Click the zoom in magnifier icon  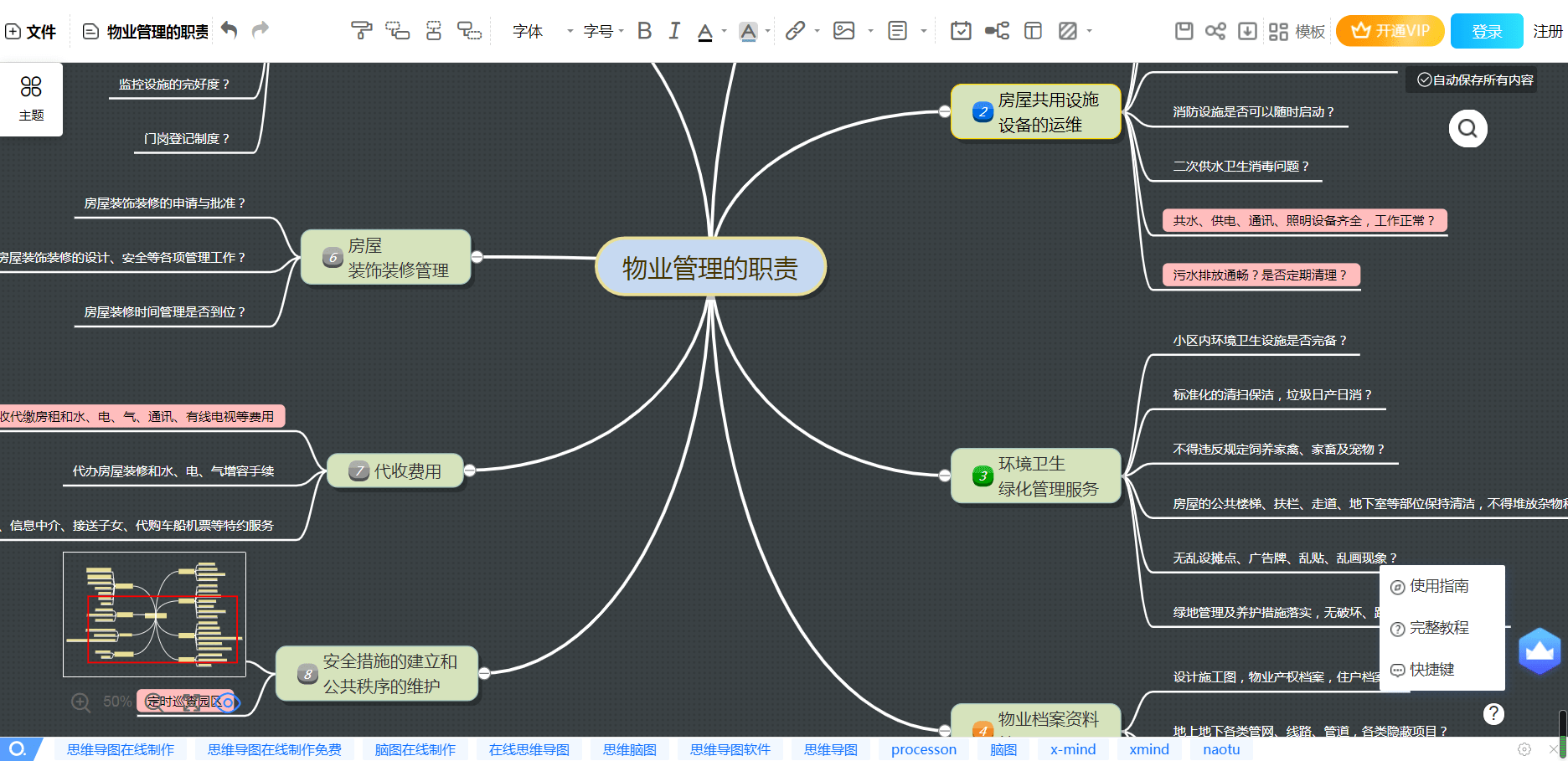[80, 702]
